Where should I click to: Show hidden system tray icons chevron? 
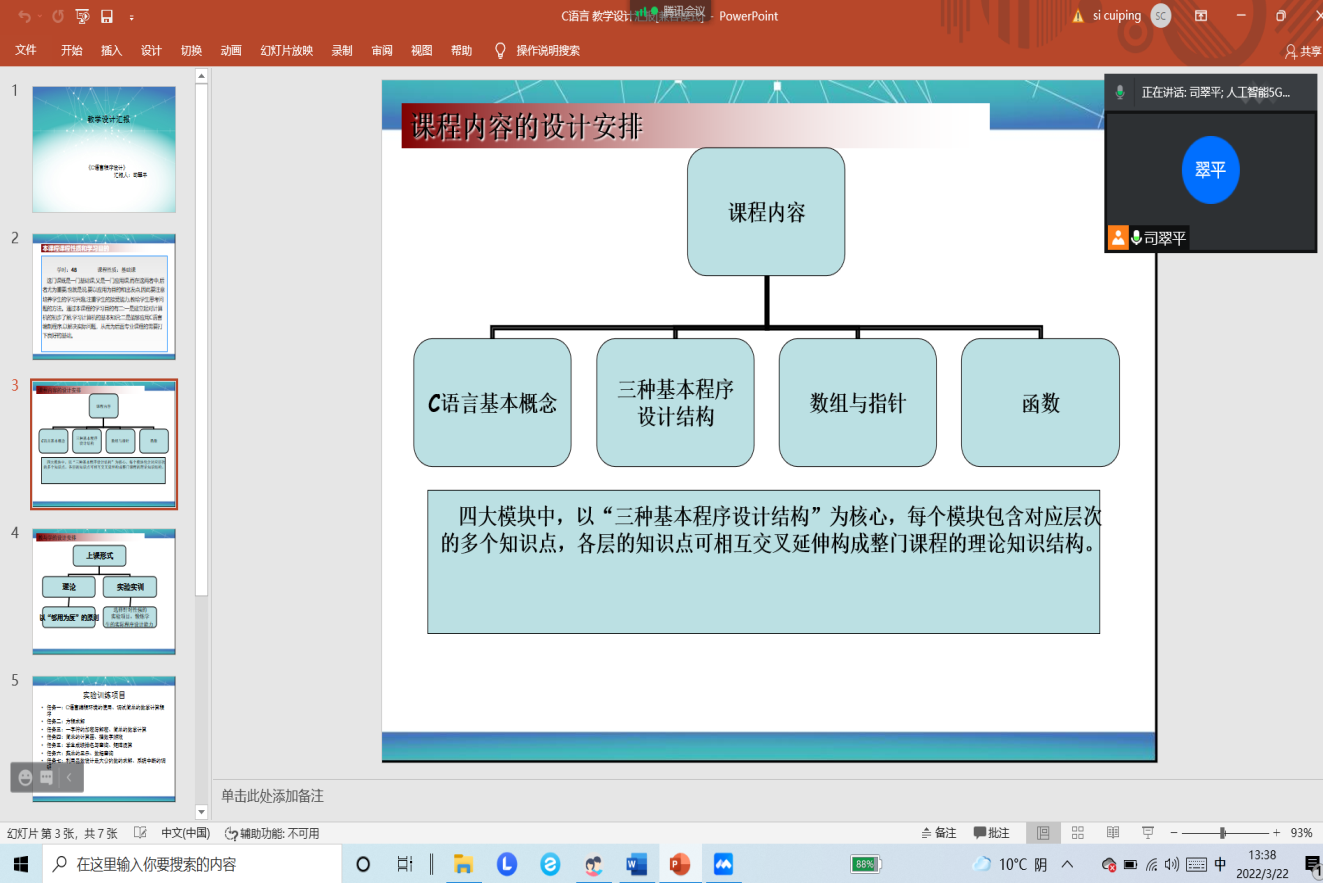1068,864
